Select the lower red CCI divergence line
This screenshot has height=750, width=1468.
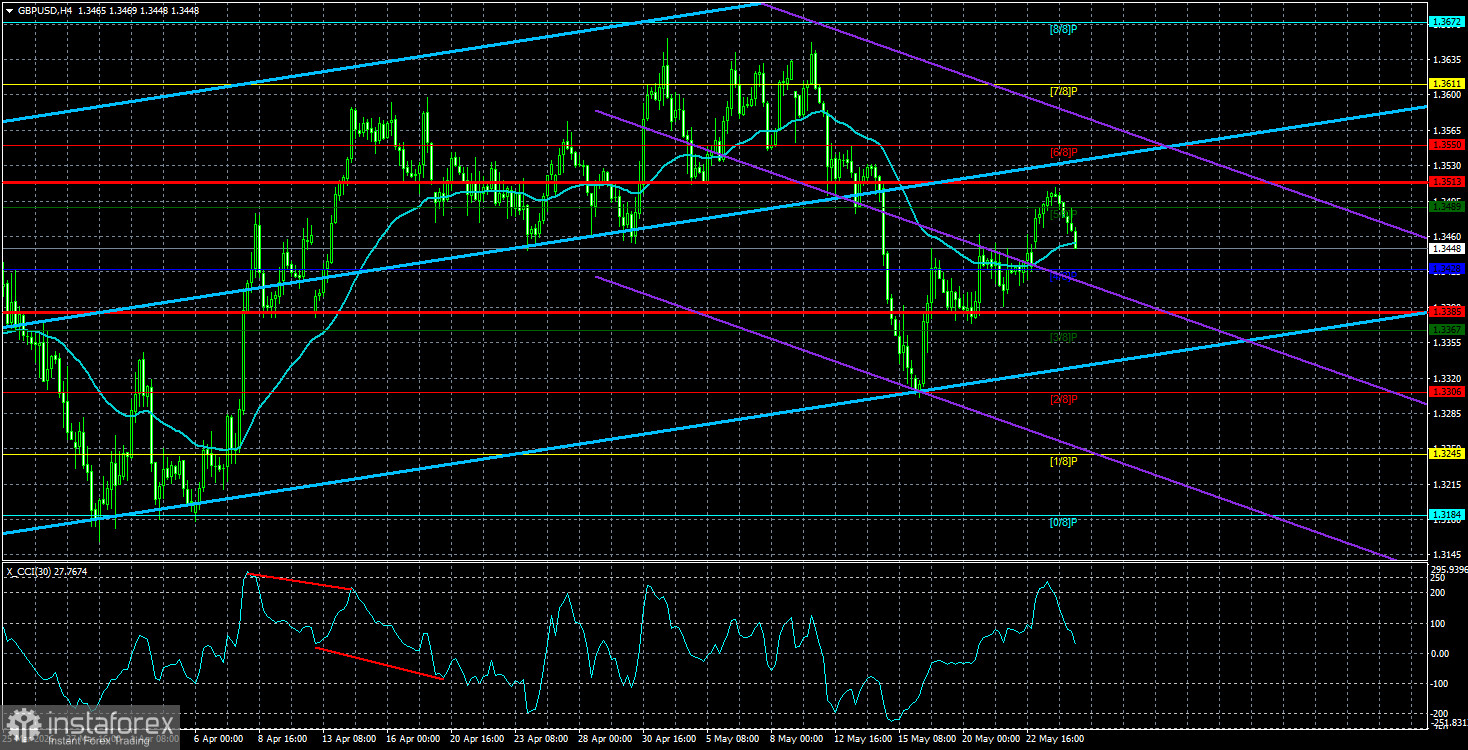pos(379,663)
